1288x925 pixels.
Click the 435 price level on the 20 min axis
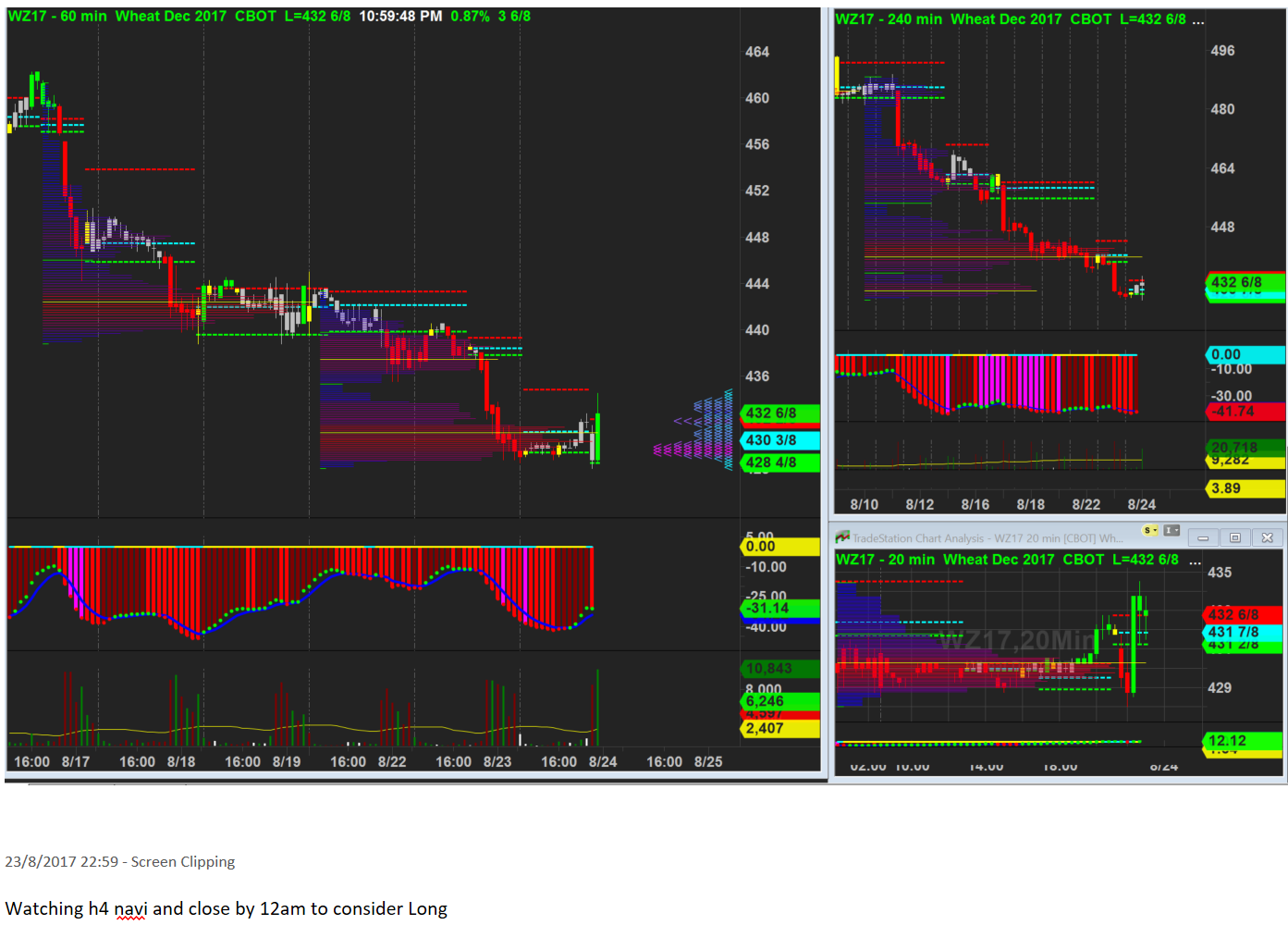point(1220,573)
